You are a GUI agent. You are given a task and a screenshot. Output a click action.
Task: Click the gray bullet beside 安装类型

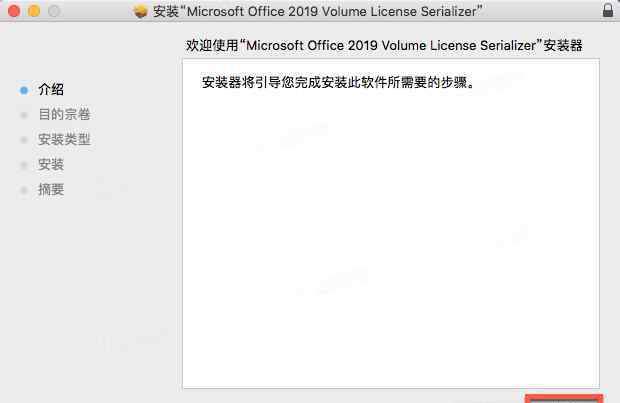coord(23,140)
